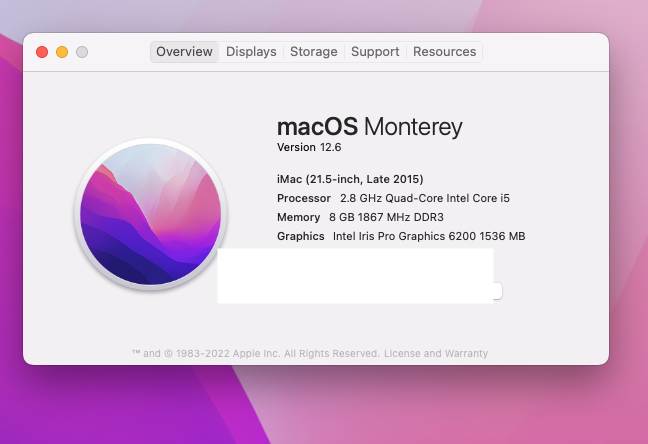The width and height of the screenshot is (648, 444).
Task: Click the Processor 2.8 GHz Quad-Core line
Action: tap(393, 198)
